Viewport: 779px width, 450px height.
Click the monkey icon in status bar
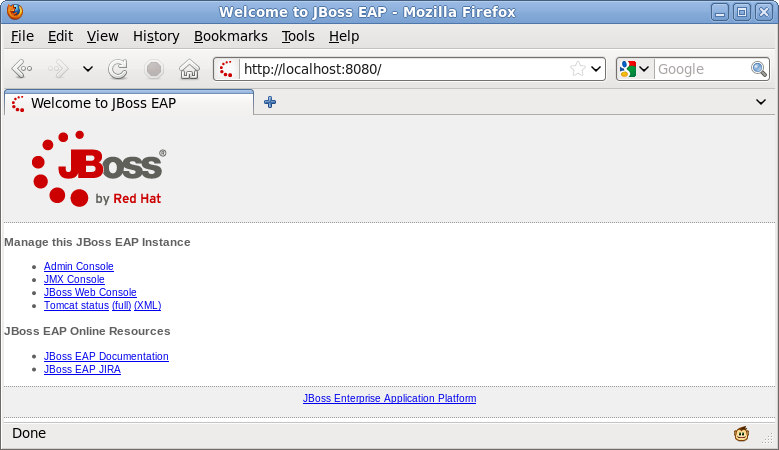pyautogui.click(x=741, y=434)
